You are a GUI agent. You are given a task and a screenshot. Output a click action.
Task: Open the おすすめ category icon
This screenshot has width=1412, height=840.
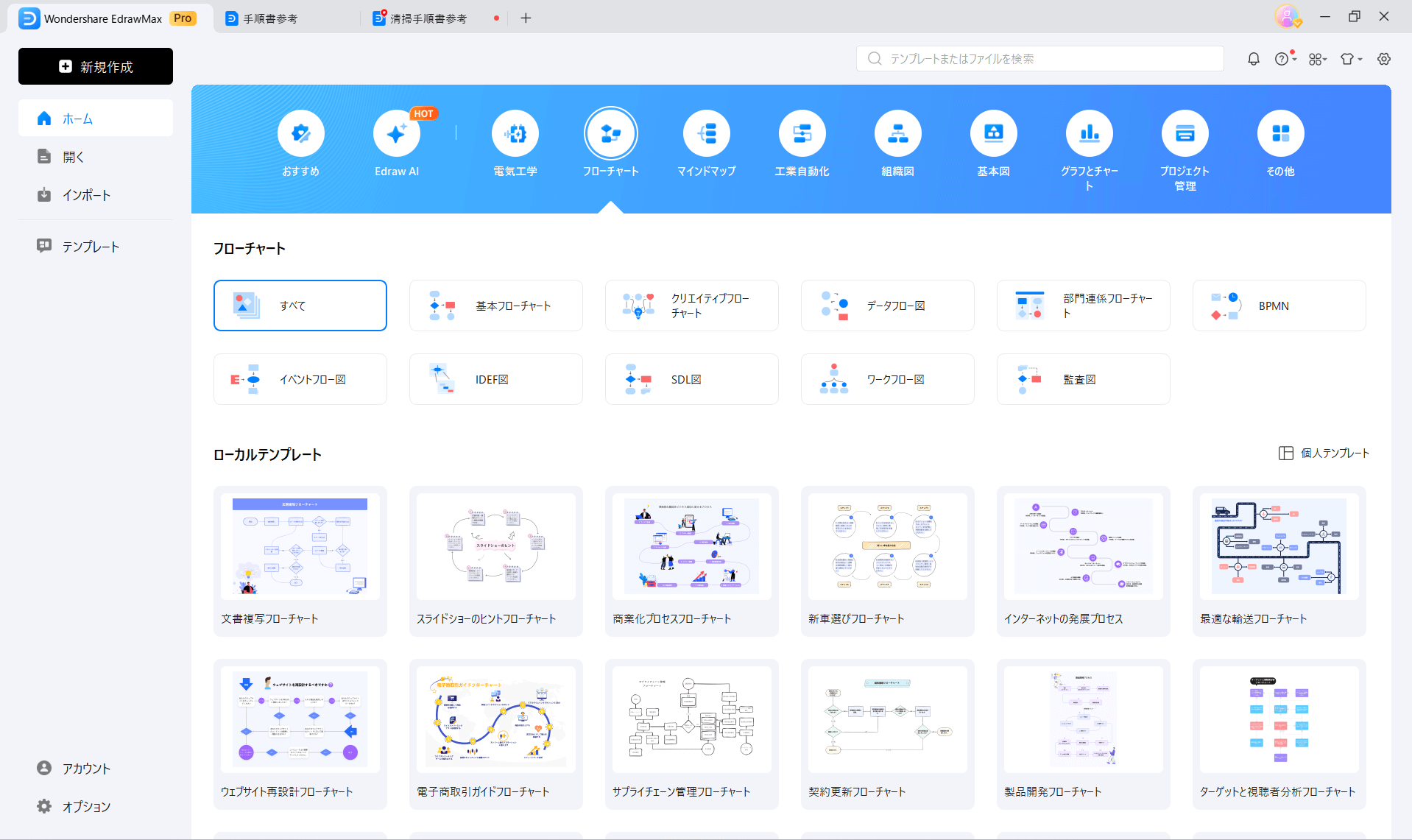[301, 133]
